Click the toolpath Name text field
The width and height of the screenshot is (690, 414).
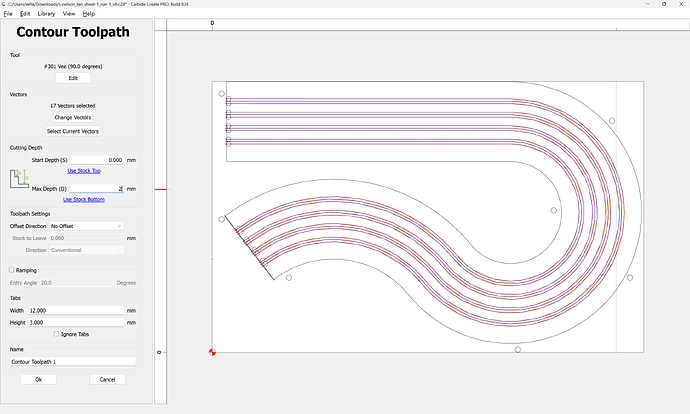[x=72, y=361]
